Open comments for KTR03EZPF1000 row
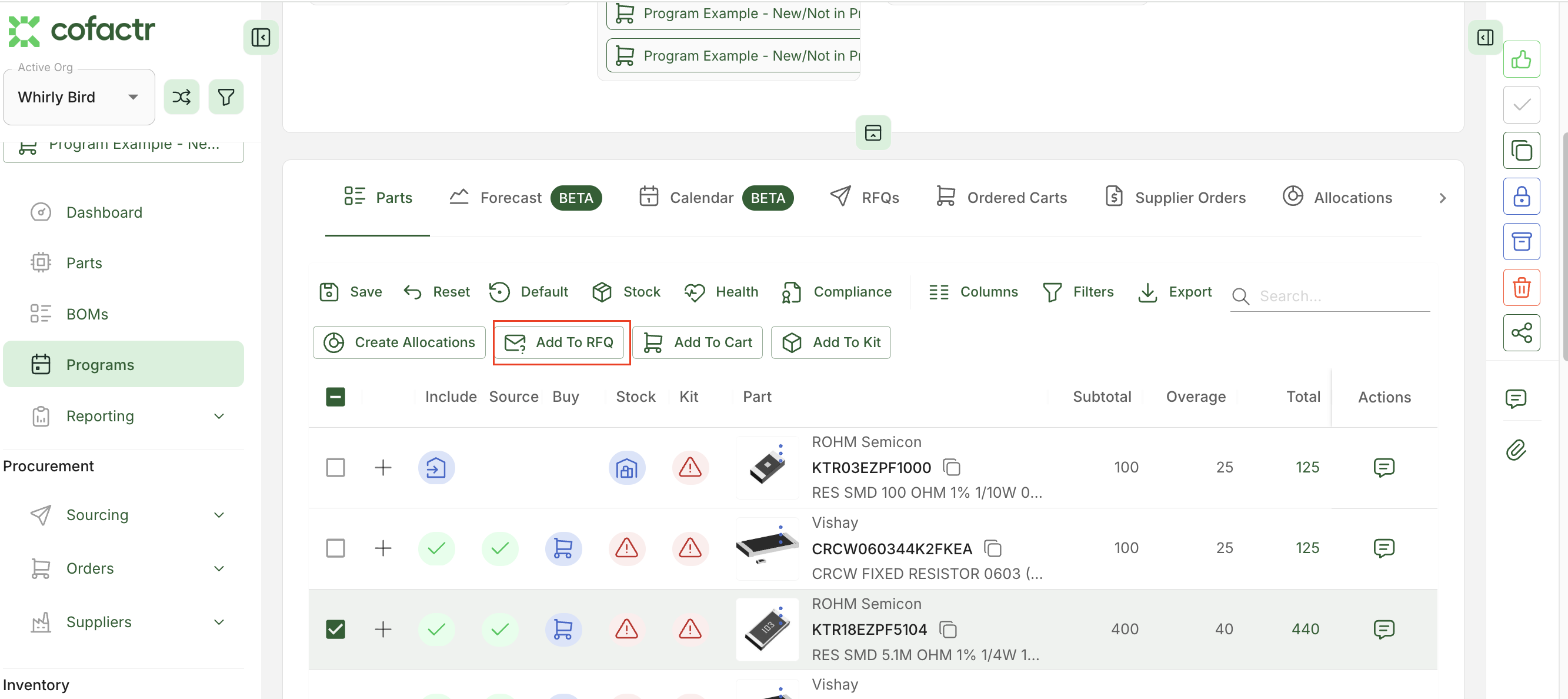The image size is (1568, 699). pyautogui.click(x=1383, y=468)
